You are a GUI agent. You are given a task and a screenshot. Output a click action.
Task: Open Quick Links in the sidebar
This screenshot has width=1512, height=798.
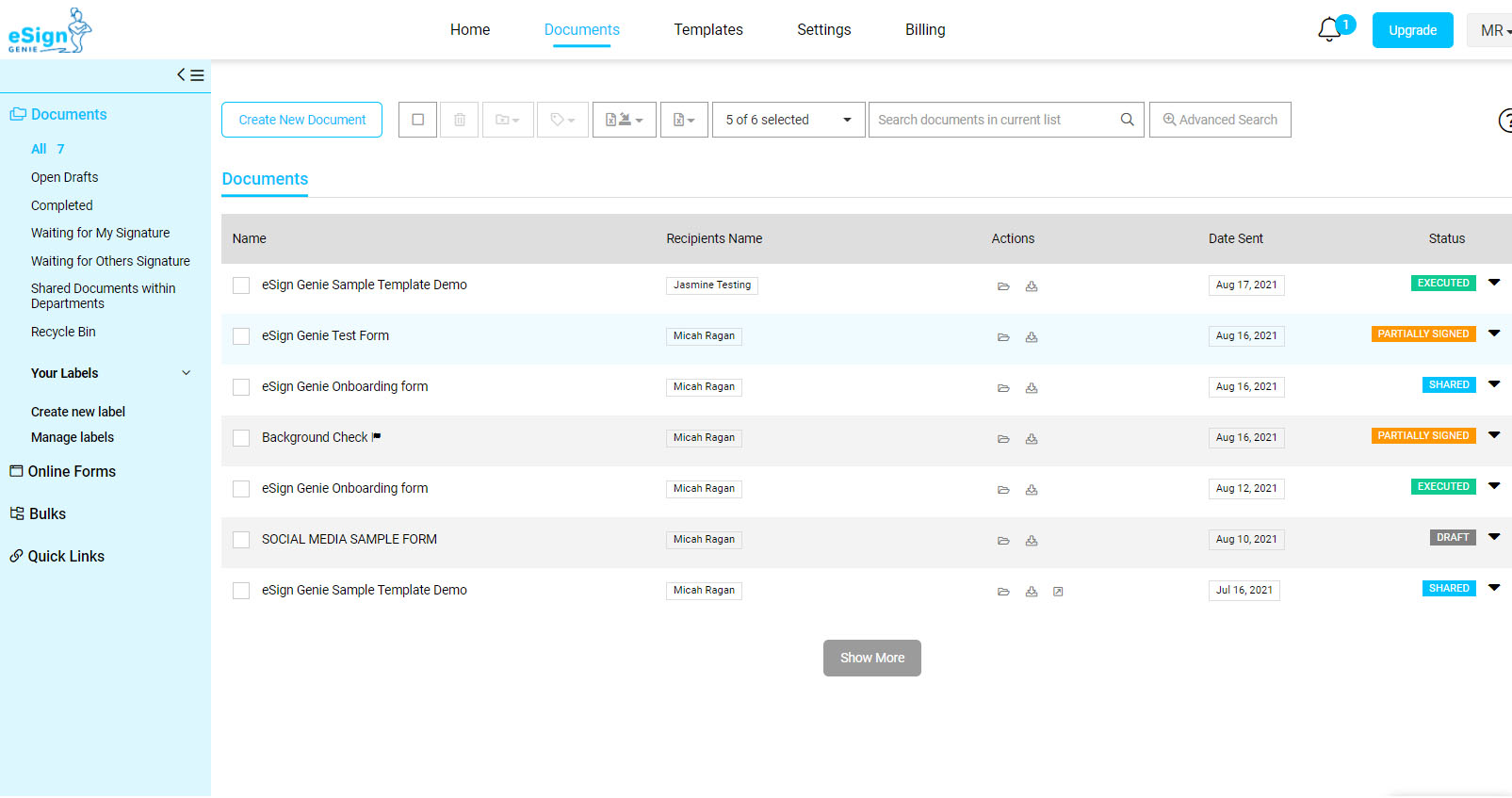pos(57,556)
